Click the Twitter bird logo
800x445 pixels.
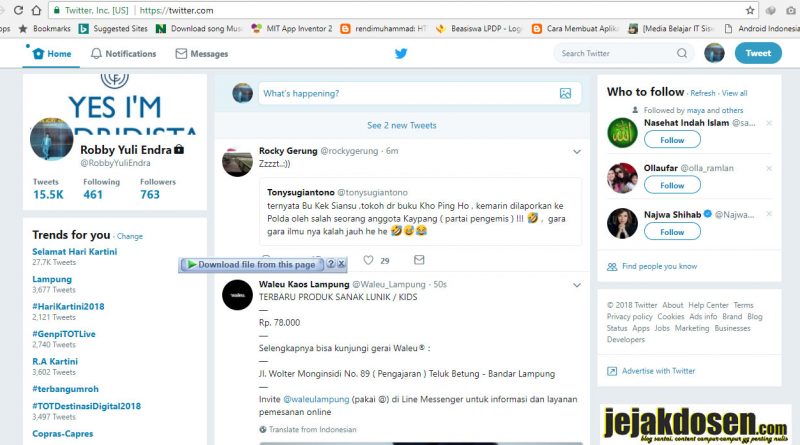401,53
